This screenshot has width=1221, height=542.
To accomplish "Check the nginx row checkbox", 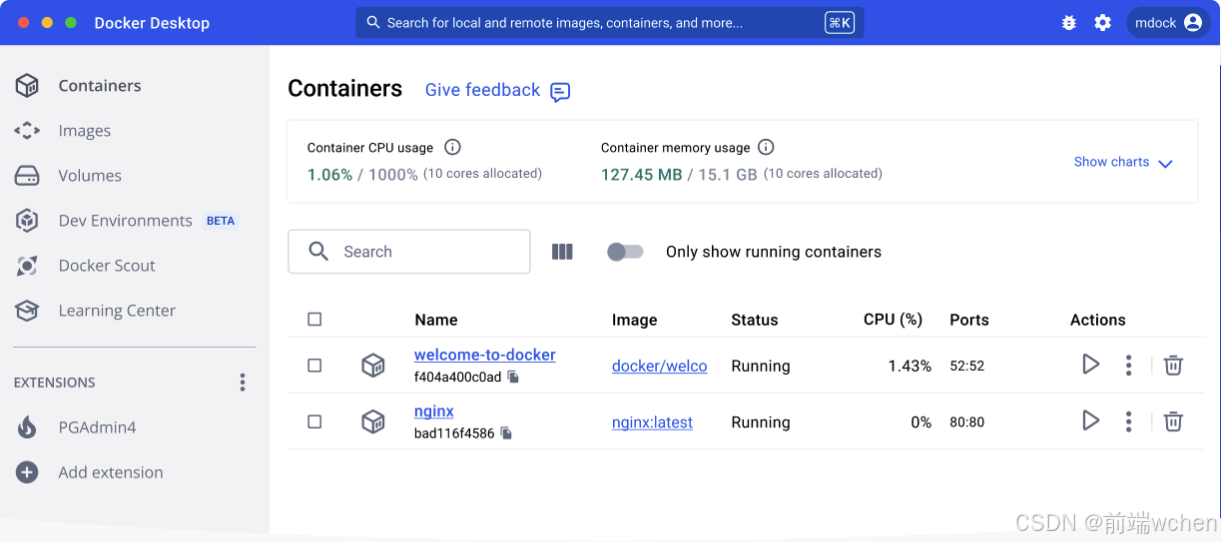I will tap(315, 422).
